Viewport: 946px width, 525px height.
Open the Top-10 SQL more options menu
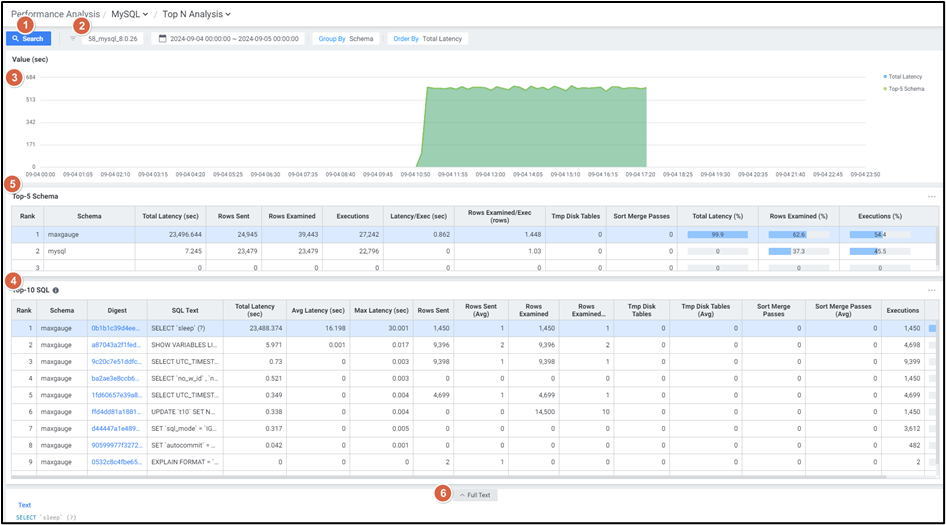pos(932,290)
